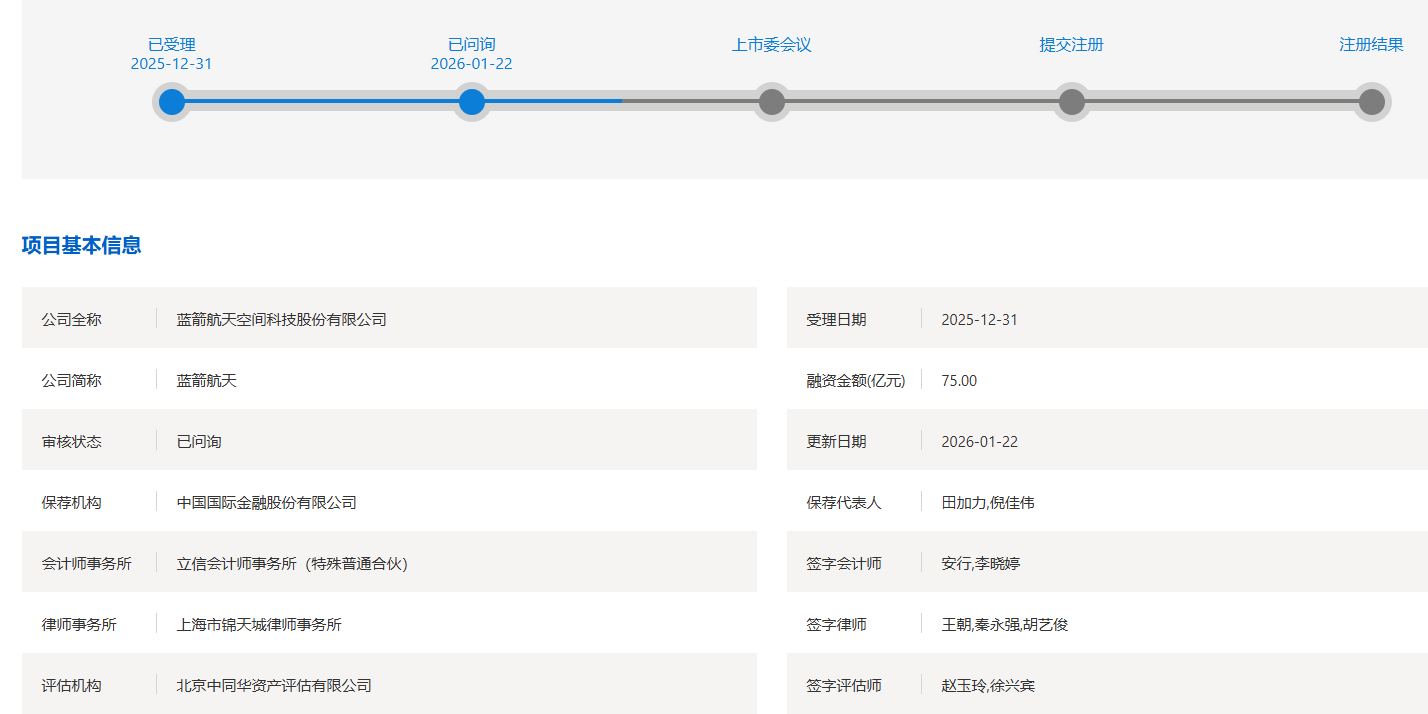Select the 注册结果 timeline node

click(x=1371, y=101)
